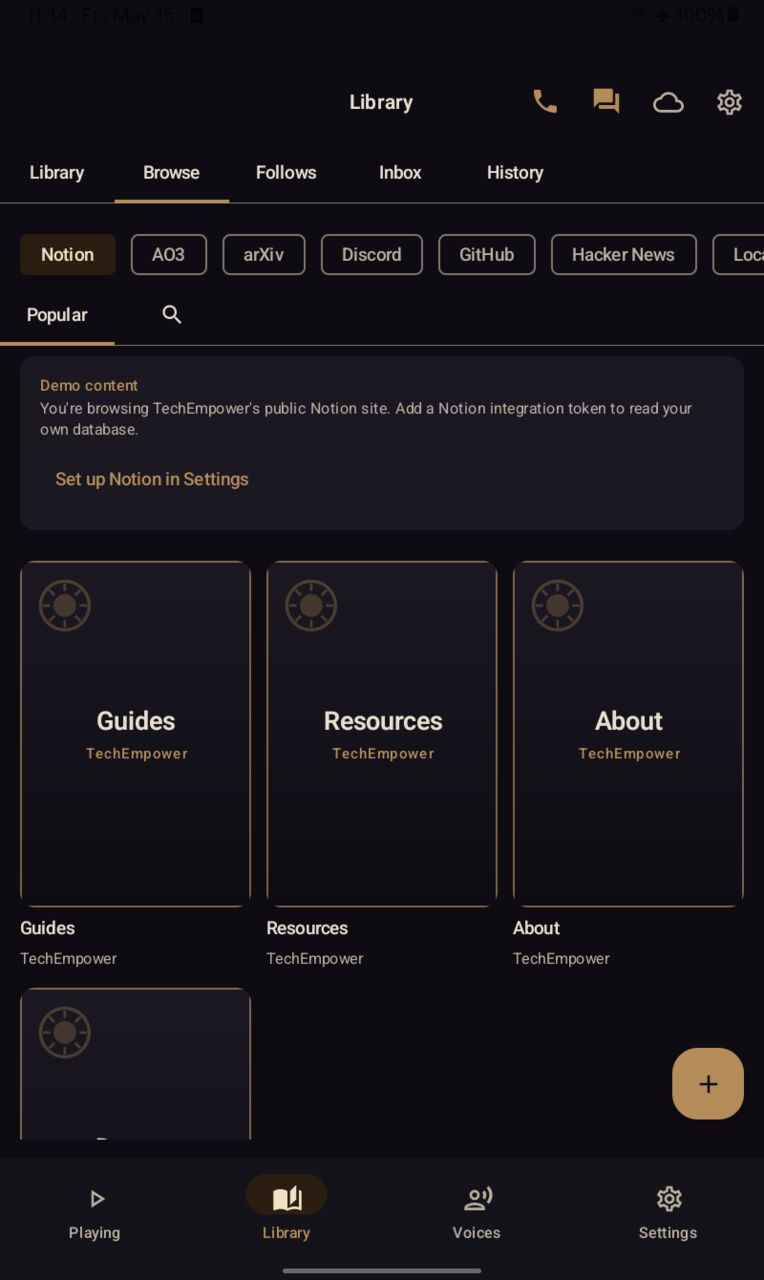Pick the GitHub source chip
This screenshot has height=1280, width=764.
tap(487, 255)
